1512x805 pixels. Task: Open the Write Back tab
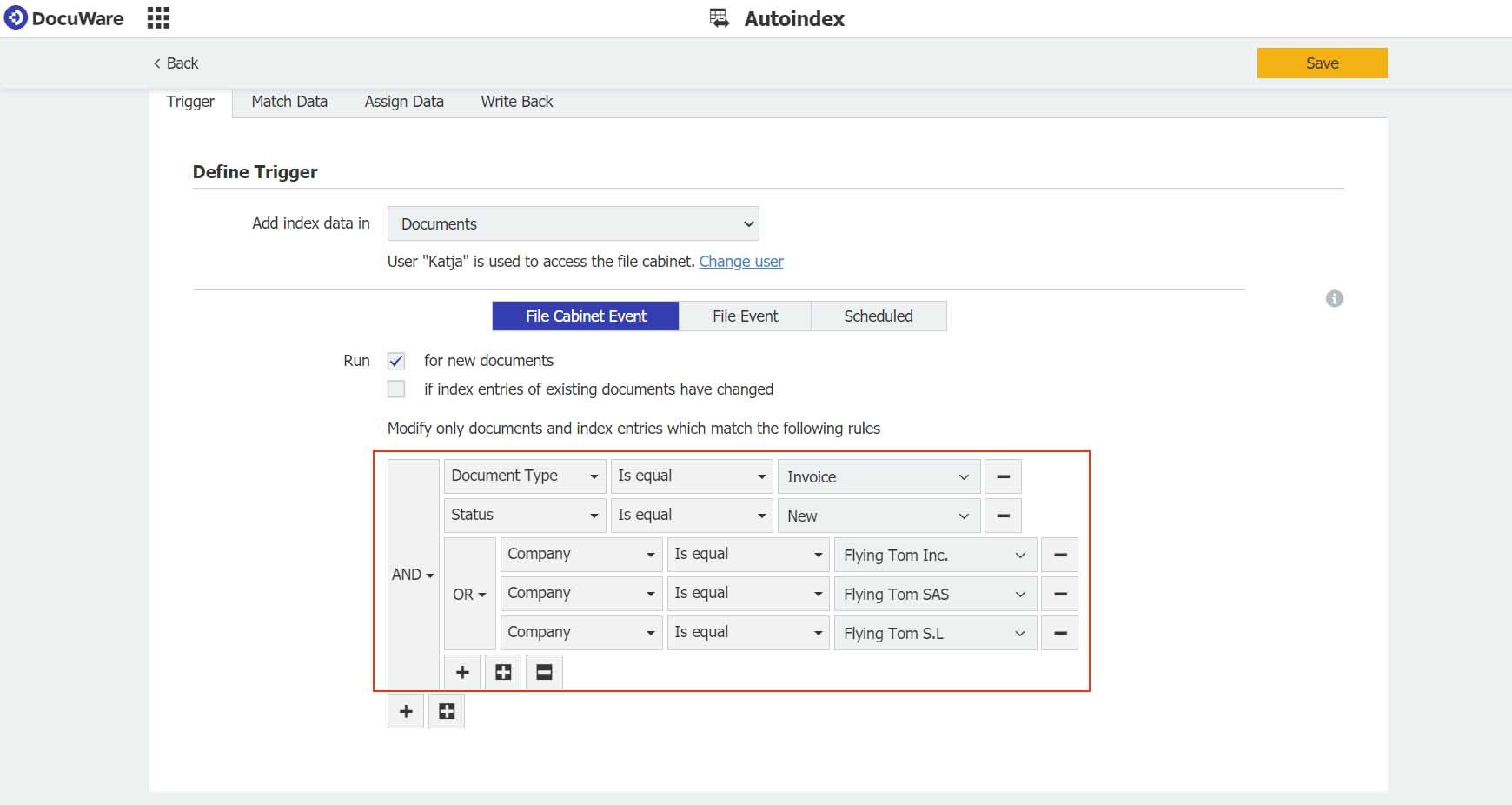point(516,102)
